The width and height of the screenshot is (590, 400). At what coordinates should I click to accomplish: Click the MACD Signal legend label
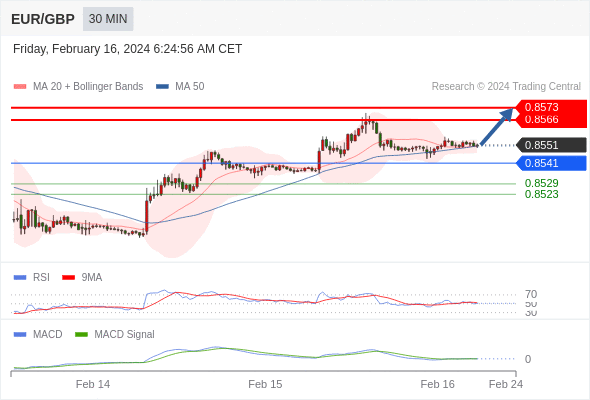coord(125,335)
